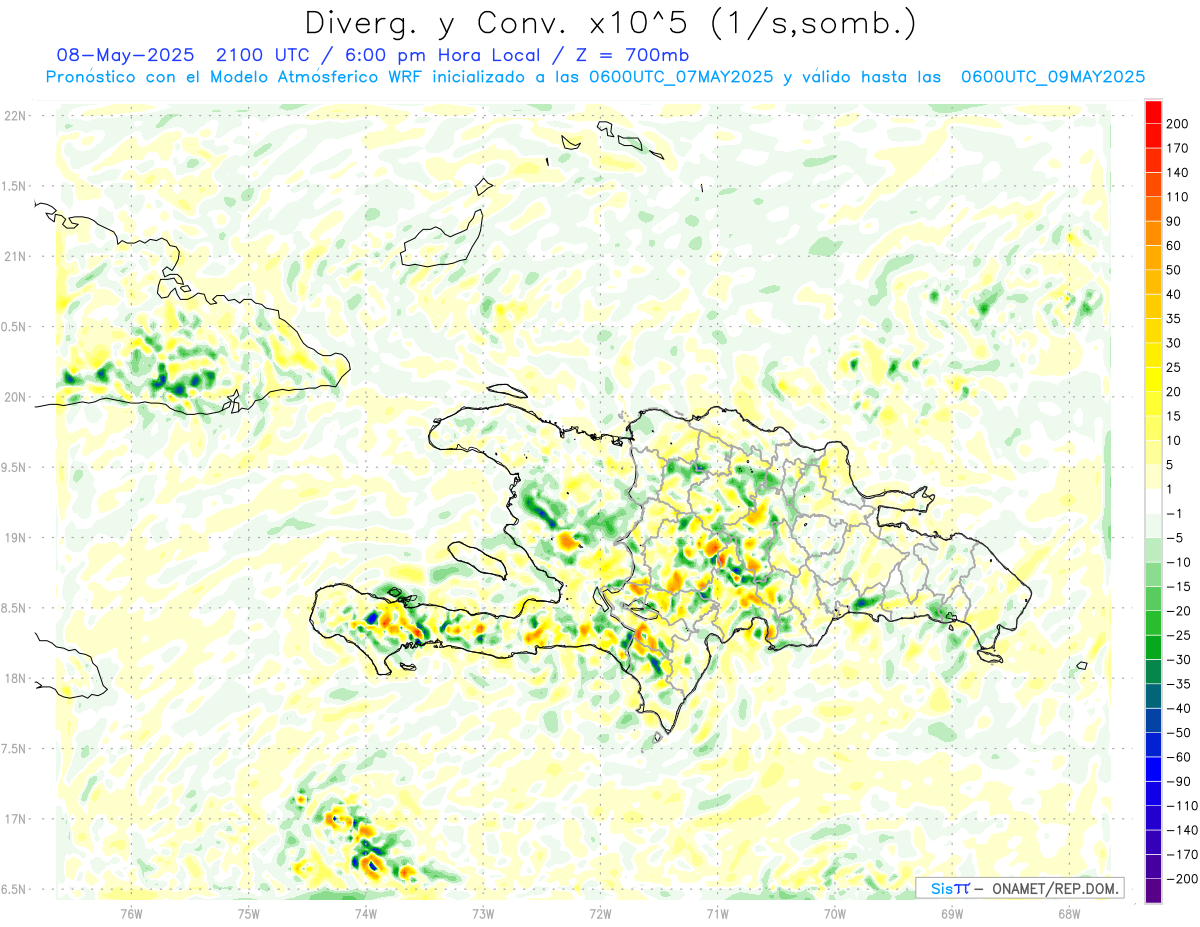1200x927 pixels.
Task: Click the topmost red segment of the color scale
Action: [x=1153, y=112]
